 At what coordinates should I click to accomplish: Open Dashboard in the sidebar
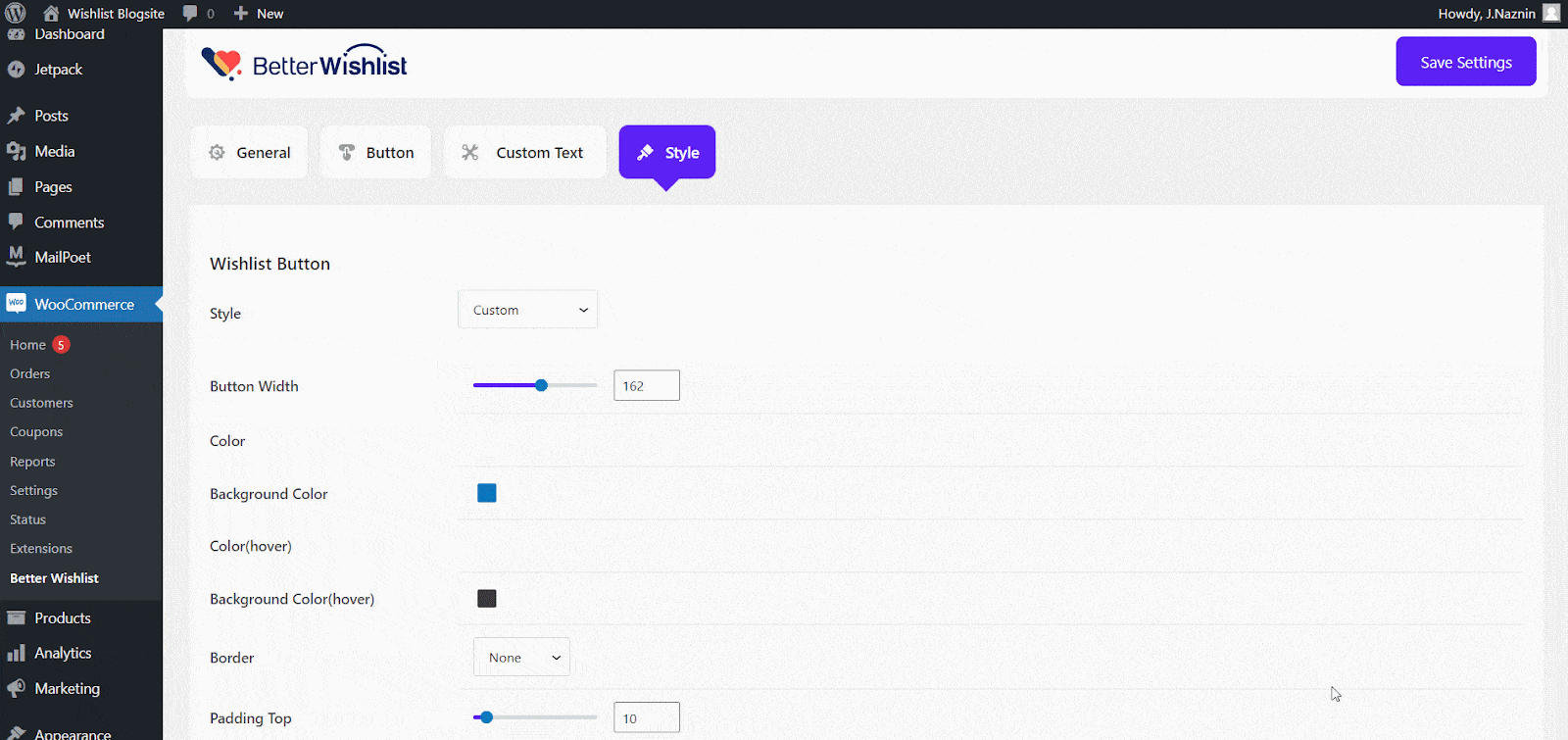point(69,34)
